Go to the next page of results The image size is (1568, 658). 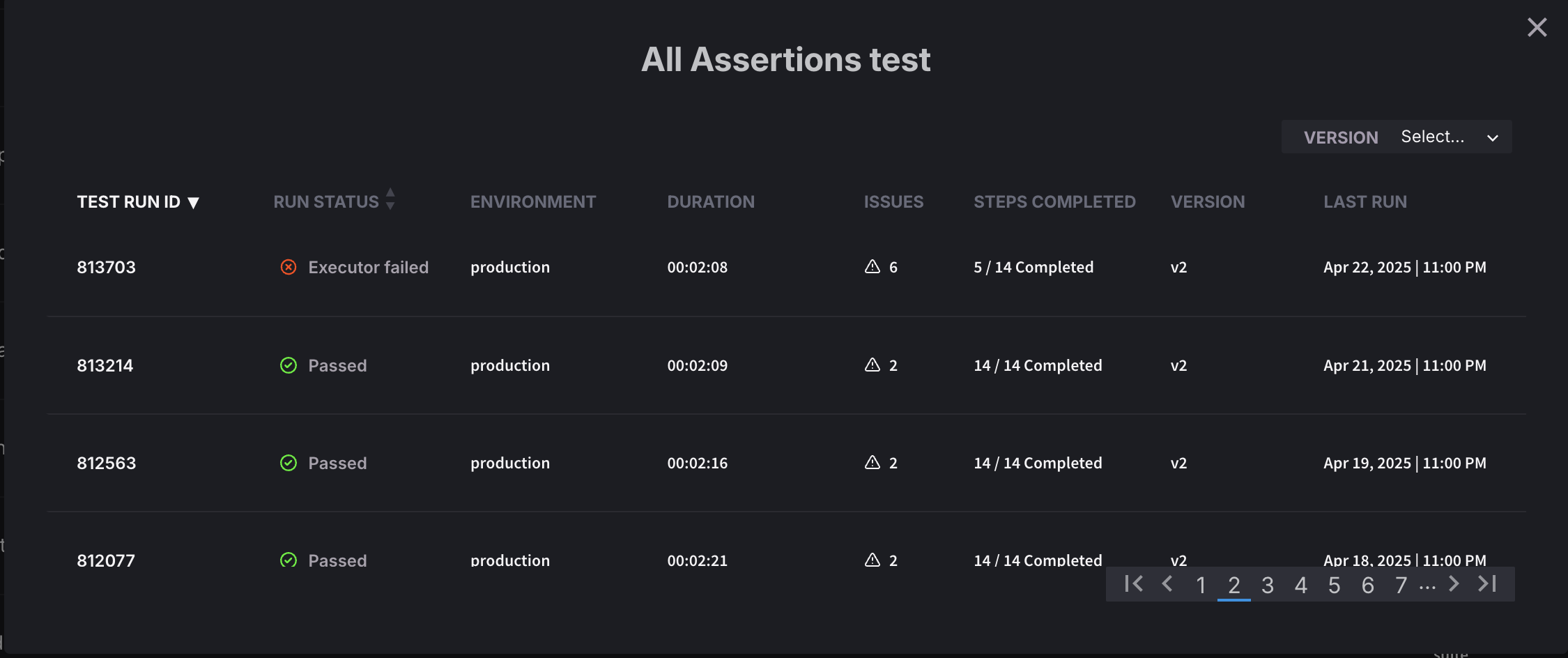coord(1454,584)
